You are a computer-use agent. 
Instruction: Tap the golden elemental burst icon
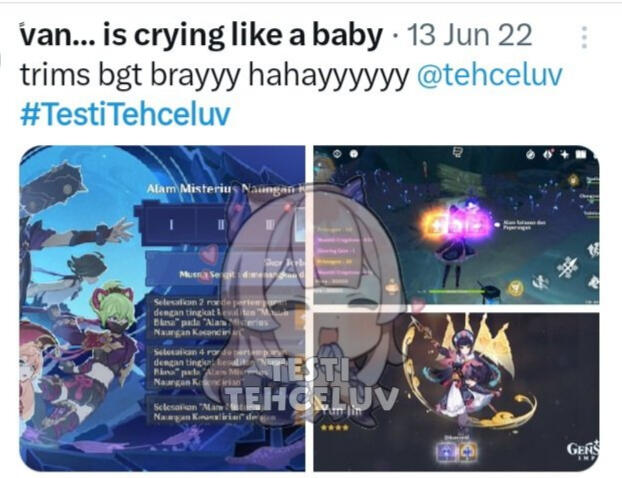coord(515,289)
